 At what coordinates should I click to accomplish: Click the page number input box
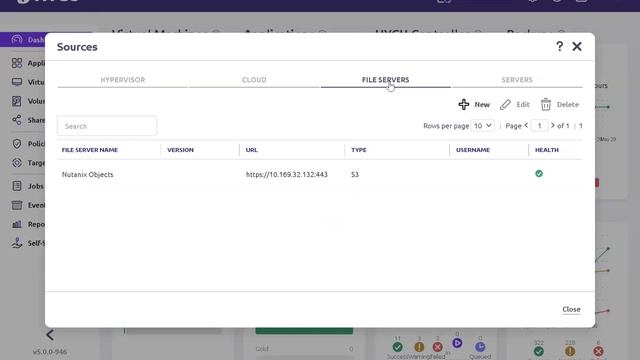point(539,126)
